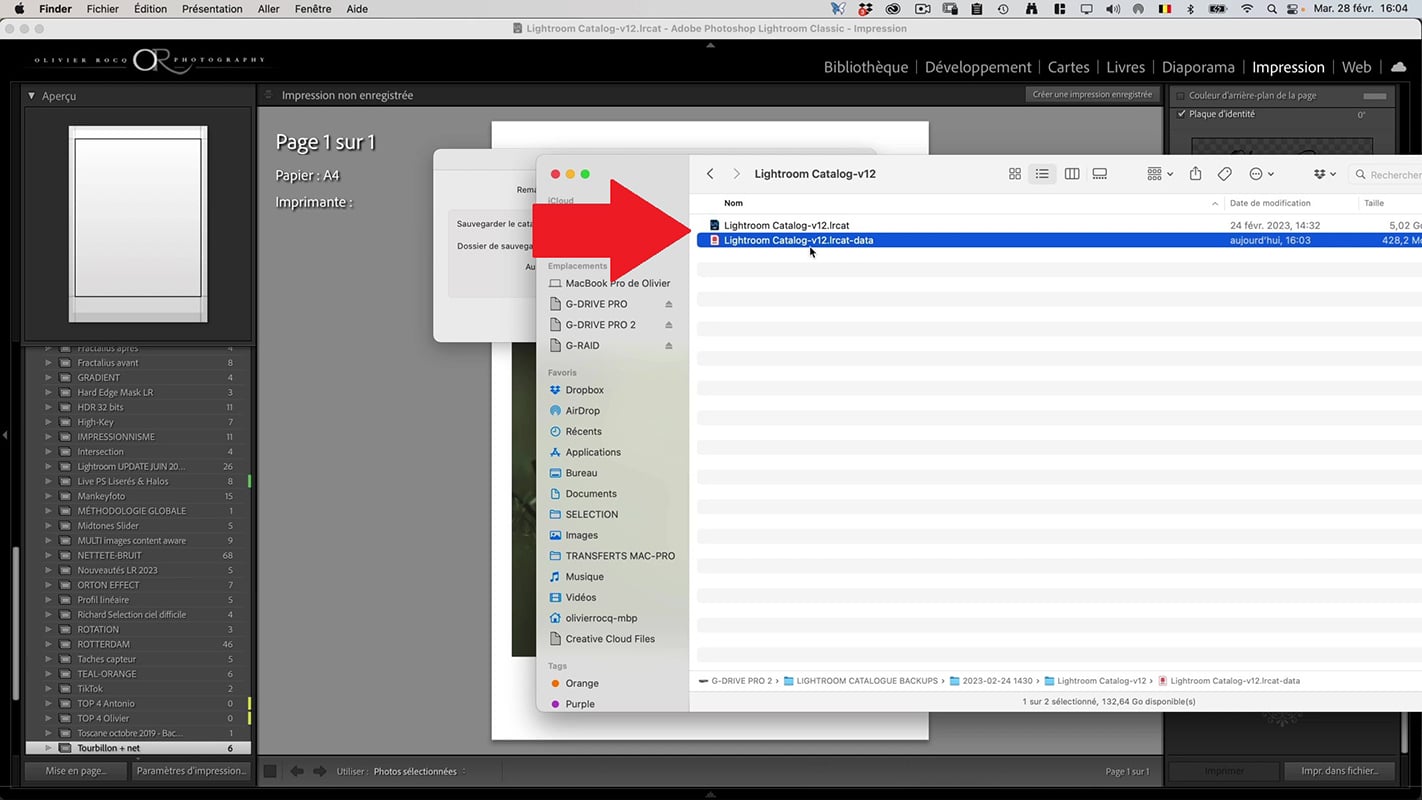Viewport: 1422px width, 800px height.
Task: Click the Finder tag icon
Action: click(1225, 174)
